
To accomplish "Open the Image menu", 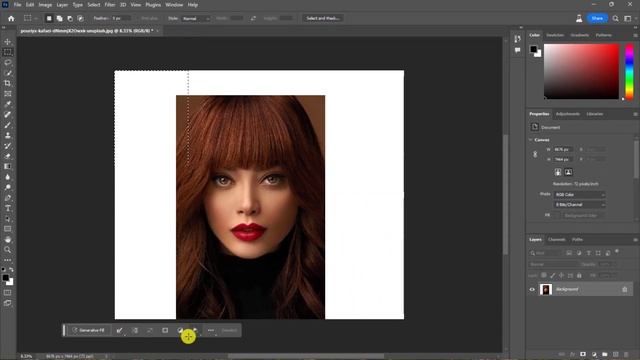I will point(45,5).
